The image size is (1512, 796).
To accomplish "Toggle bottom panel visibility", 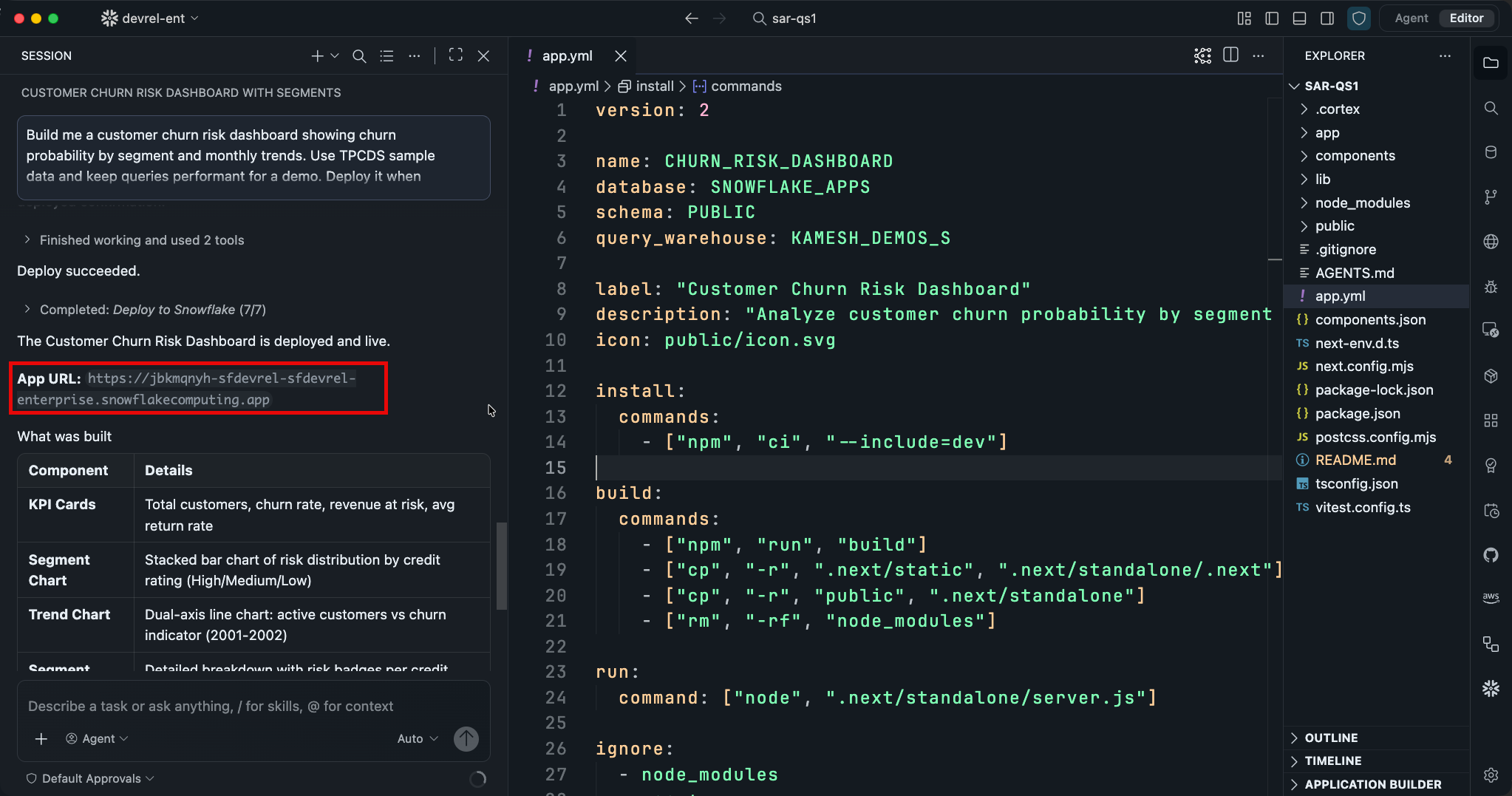I will 1299,18.
